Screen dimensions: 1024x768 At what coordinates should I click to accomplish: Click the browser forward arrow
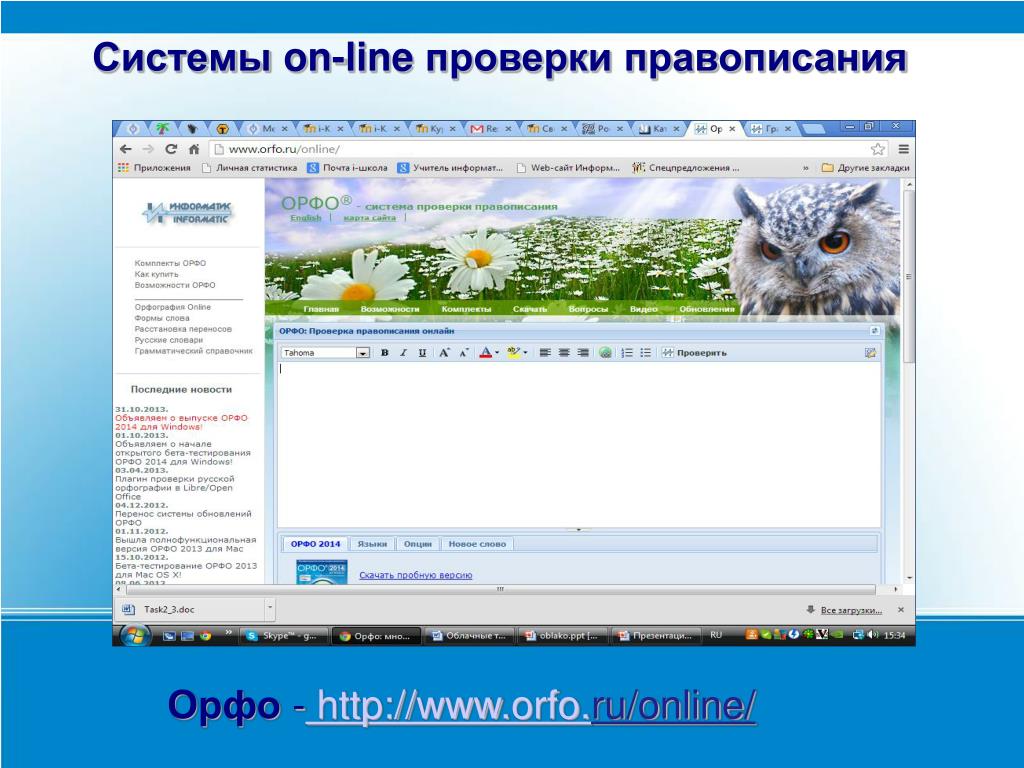pos(148,149)
